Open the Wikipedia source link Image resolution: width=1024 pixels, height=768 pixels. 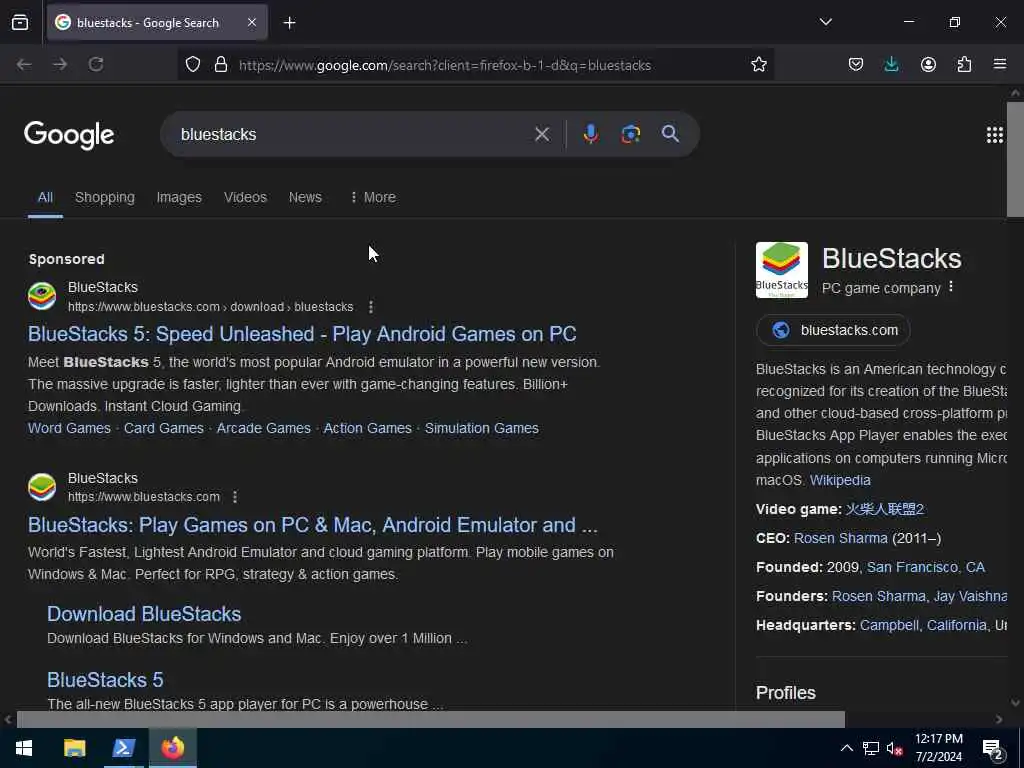pyautogui.click(x=840, y=480)
